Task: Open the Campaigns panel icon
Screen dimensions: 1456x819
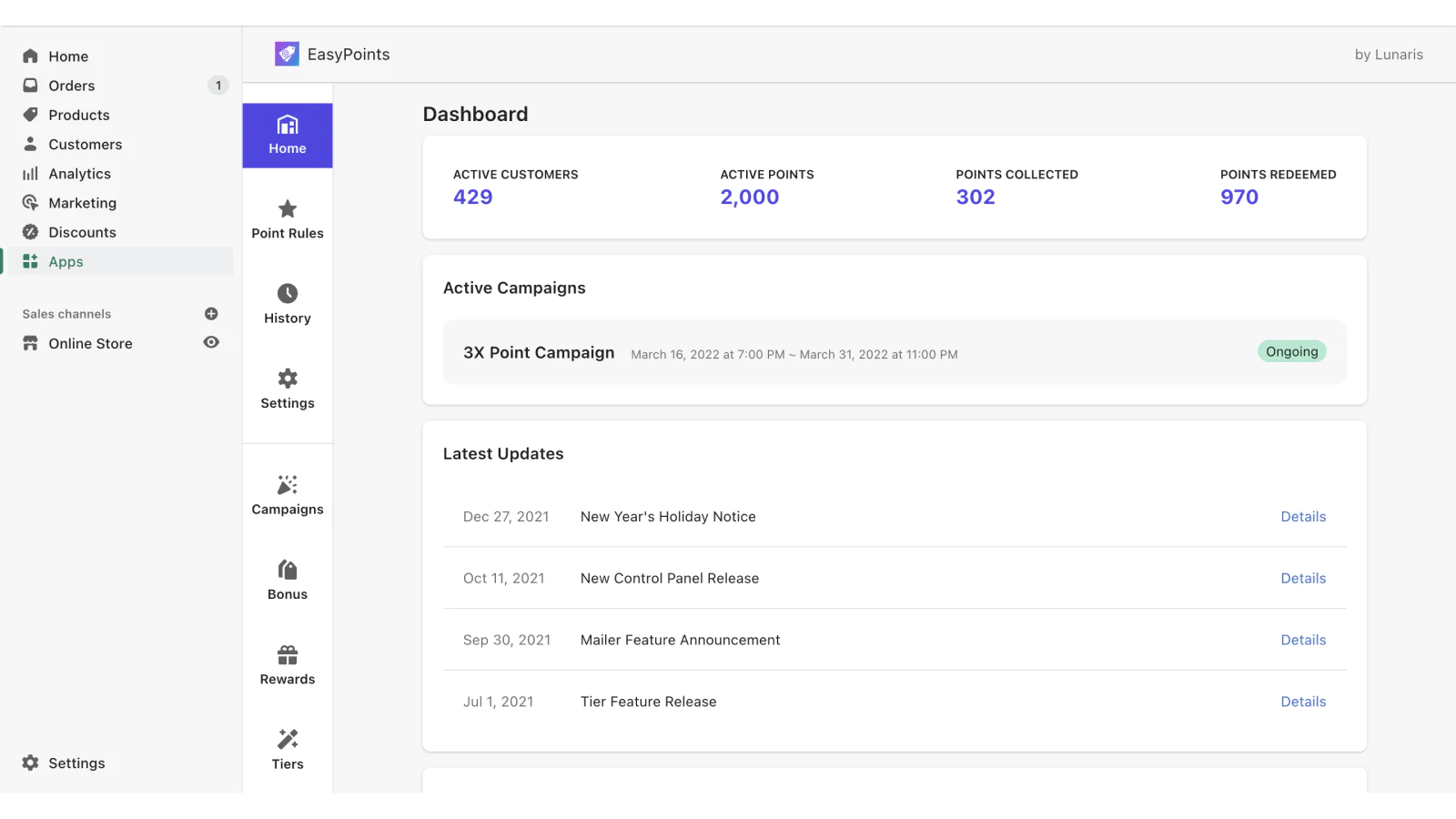Action: click(287, 484)
